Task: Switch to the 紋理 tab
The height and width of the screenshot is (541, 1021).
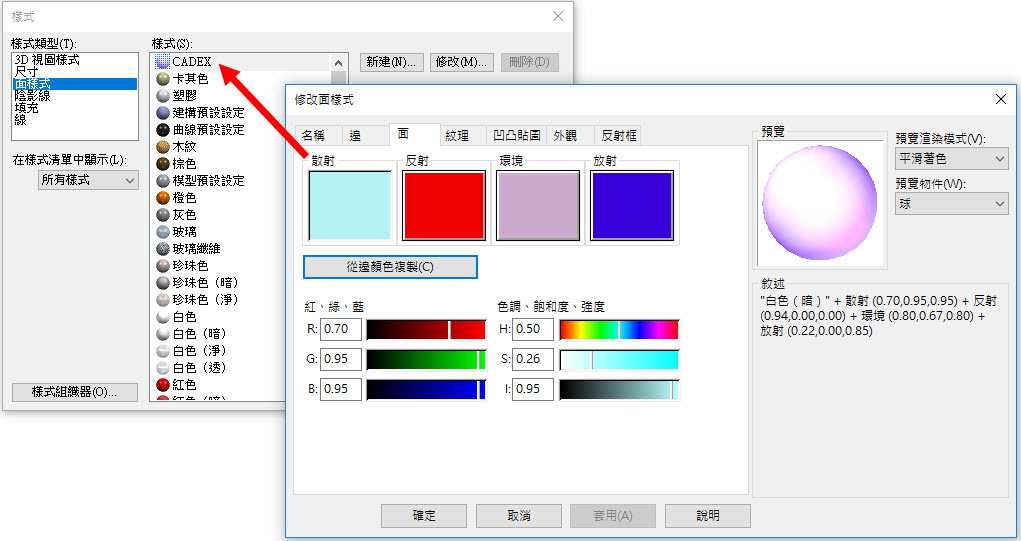Action: [x=457, y=136]
